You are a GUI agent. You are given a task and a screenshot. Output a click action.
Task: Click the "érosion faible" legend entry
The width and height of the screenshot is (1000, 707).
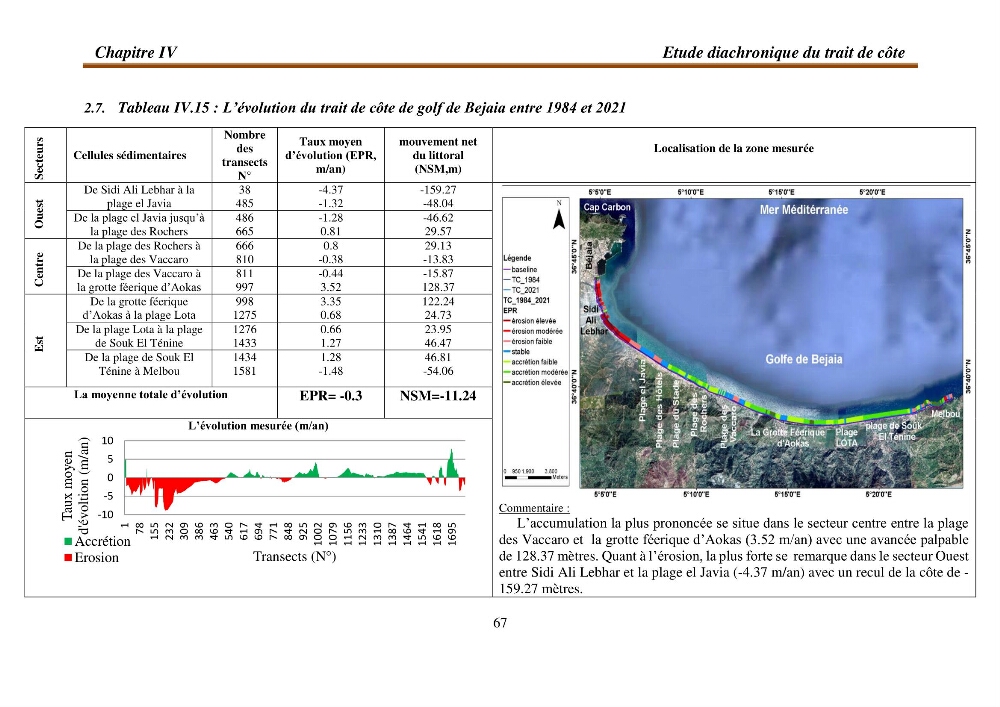[x=528, y=341]
